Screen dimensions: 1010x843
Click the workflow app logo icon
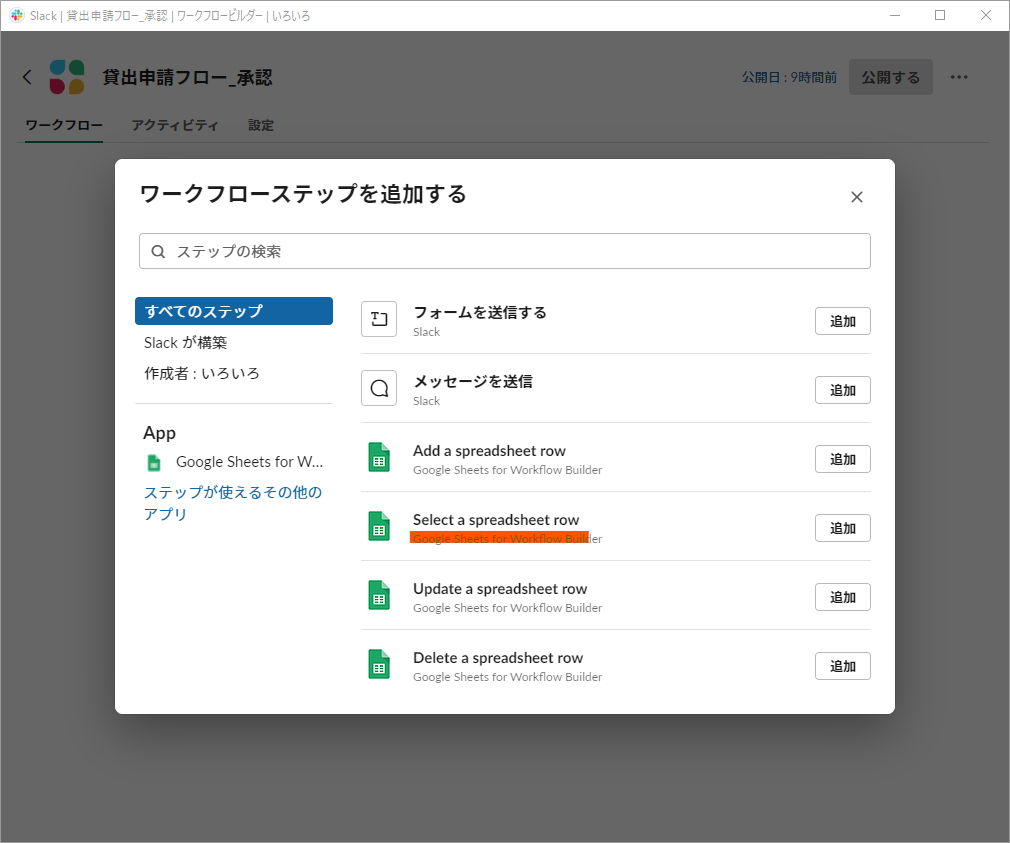coord(67,77)
